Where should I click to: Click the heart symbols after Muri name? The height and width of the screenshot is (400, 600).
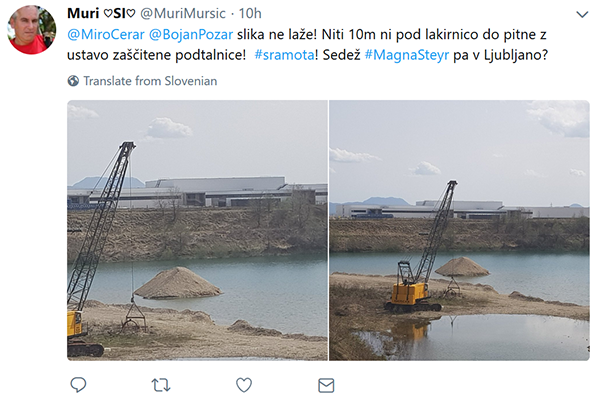tap(119, 13)
